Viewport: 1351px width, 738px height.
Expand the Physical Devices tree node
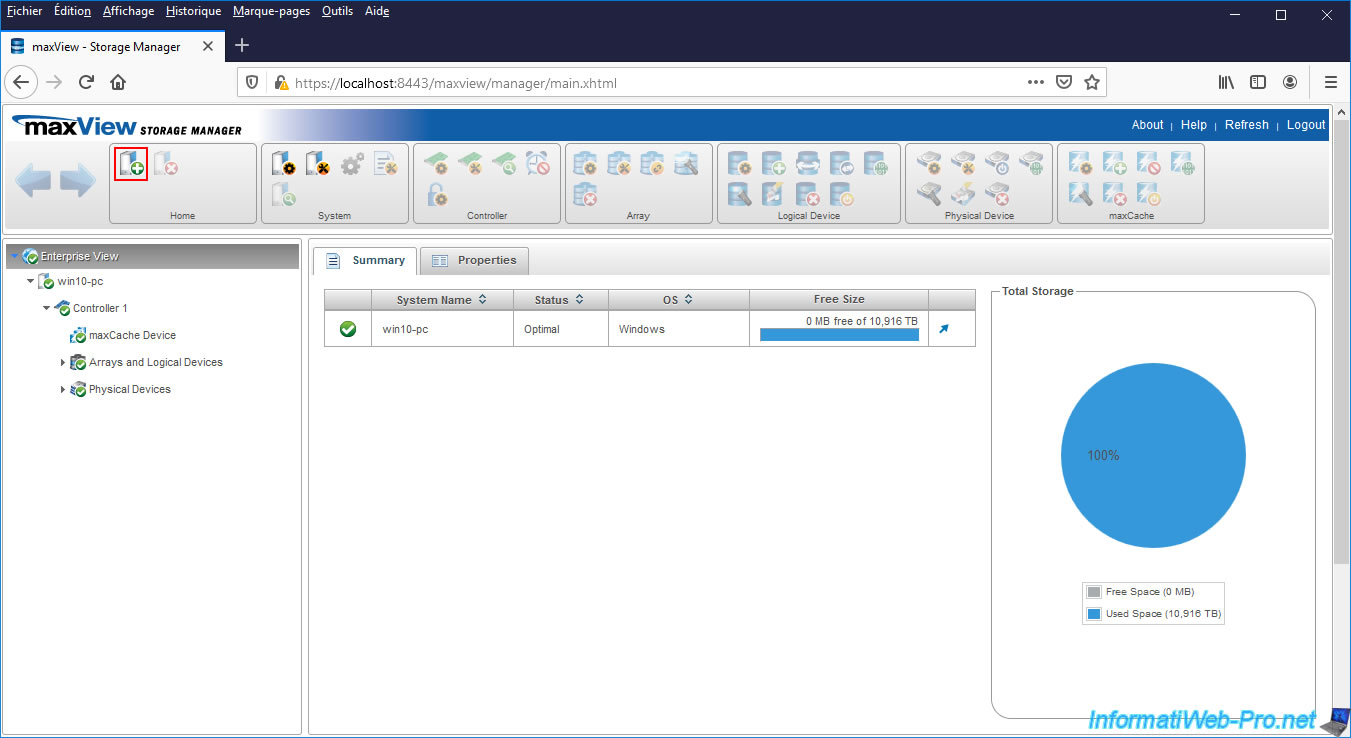[x=62, y=390]
